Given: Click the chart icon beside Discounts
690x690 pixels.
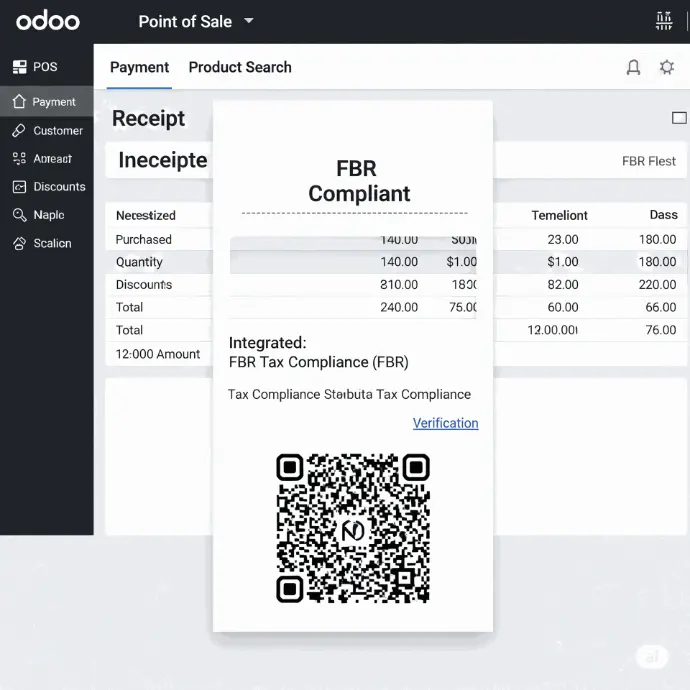Looking at the screenshot, I should [19, 187].
